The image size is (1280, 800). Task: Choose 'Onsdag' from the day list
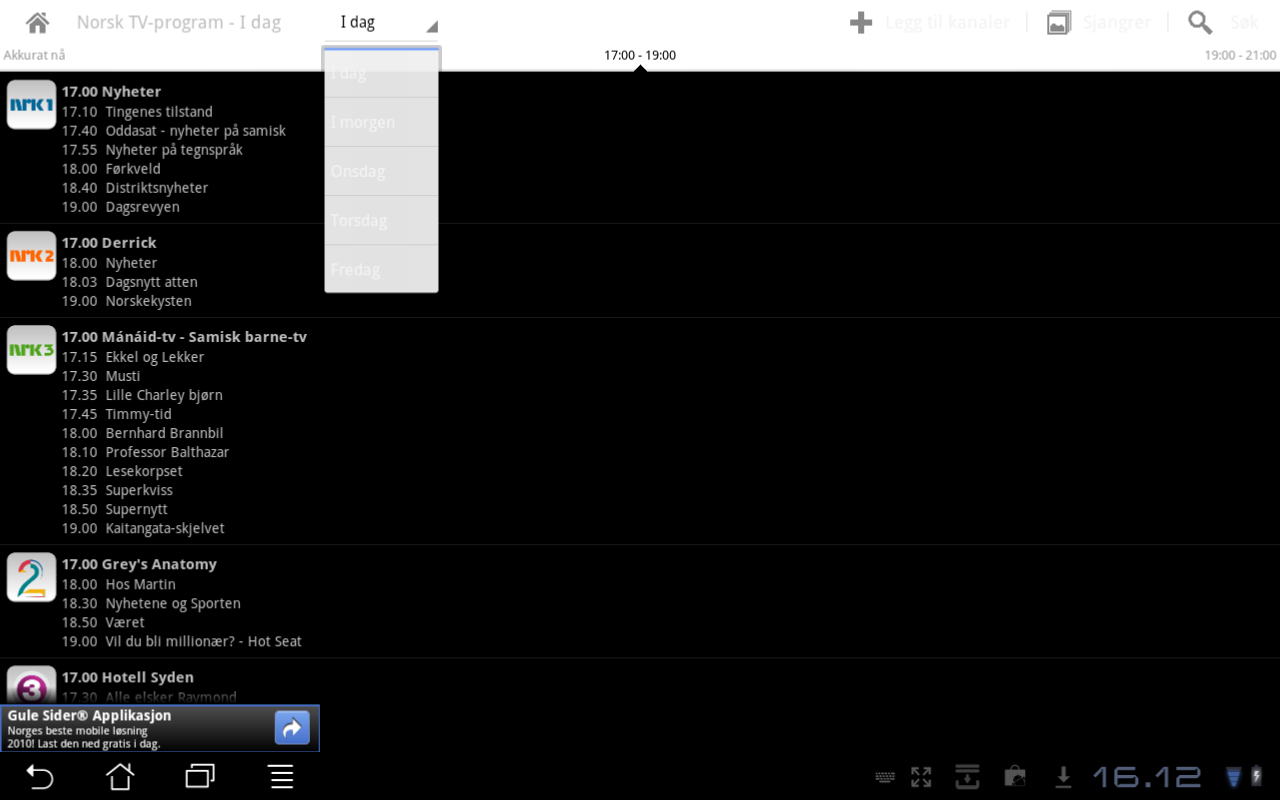381,171
